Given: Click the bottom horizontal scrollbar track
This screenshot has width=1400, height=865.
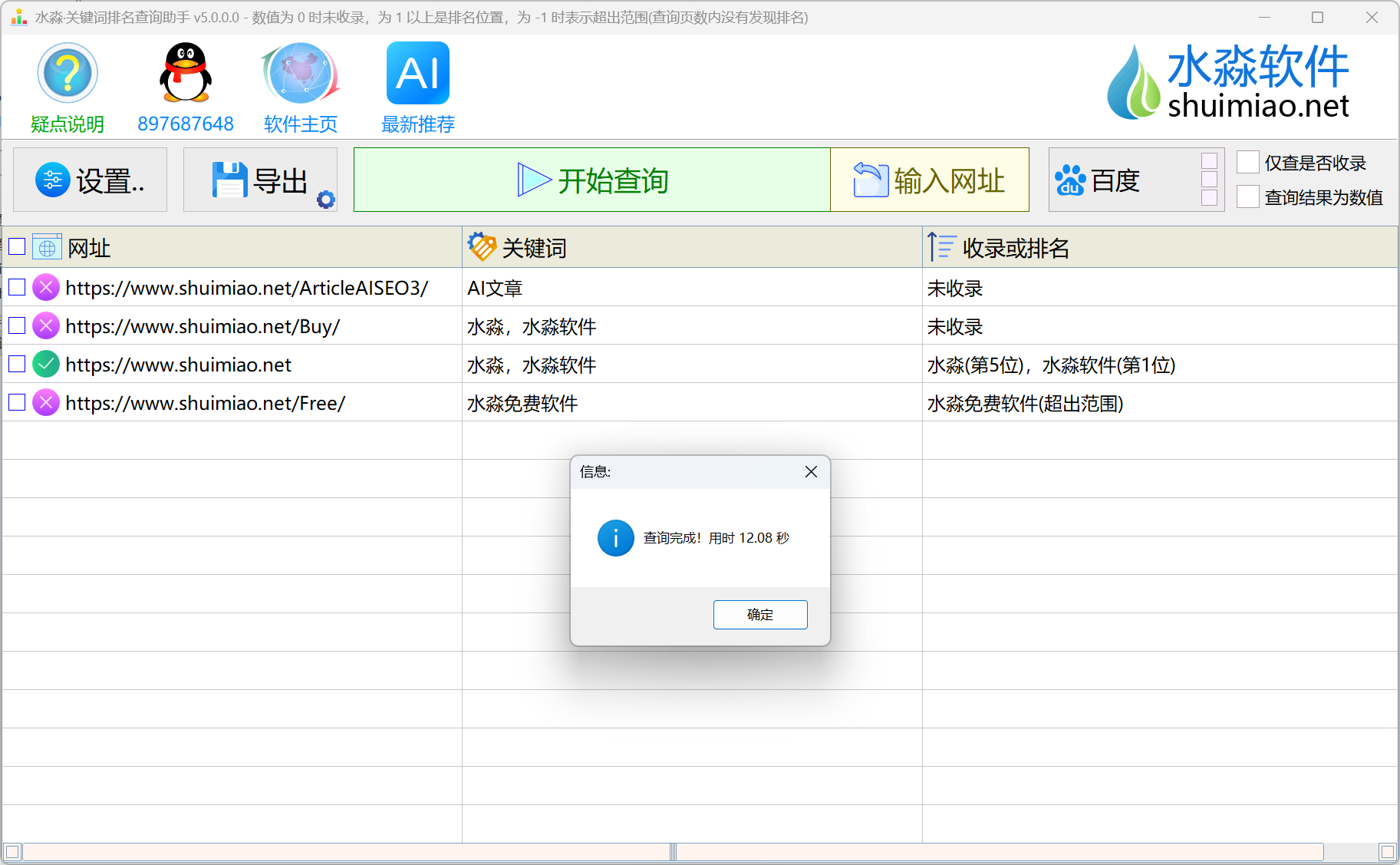Looking at the screenshot, I should coord(997,852).
